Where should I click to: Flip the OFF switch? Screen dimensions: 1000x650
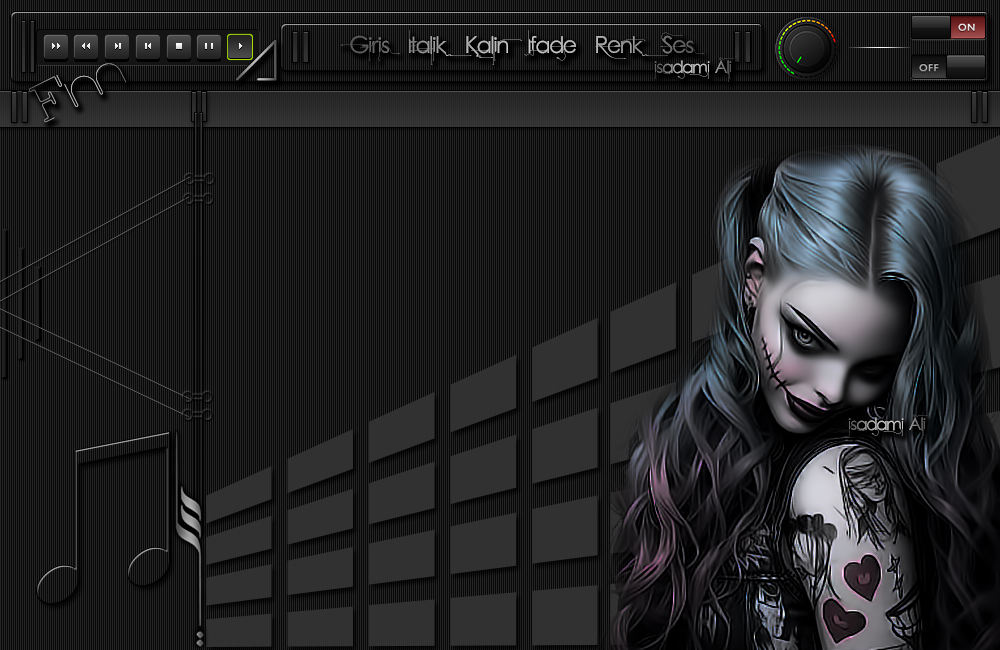(949, 67)
